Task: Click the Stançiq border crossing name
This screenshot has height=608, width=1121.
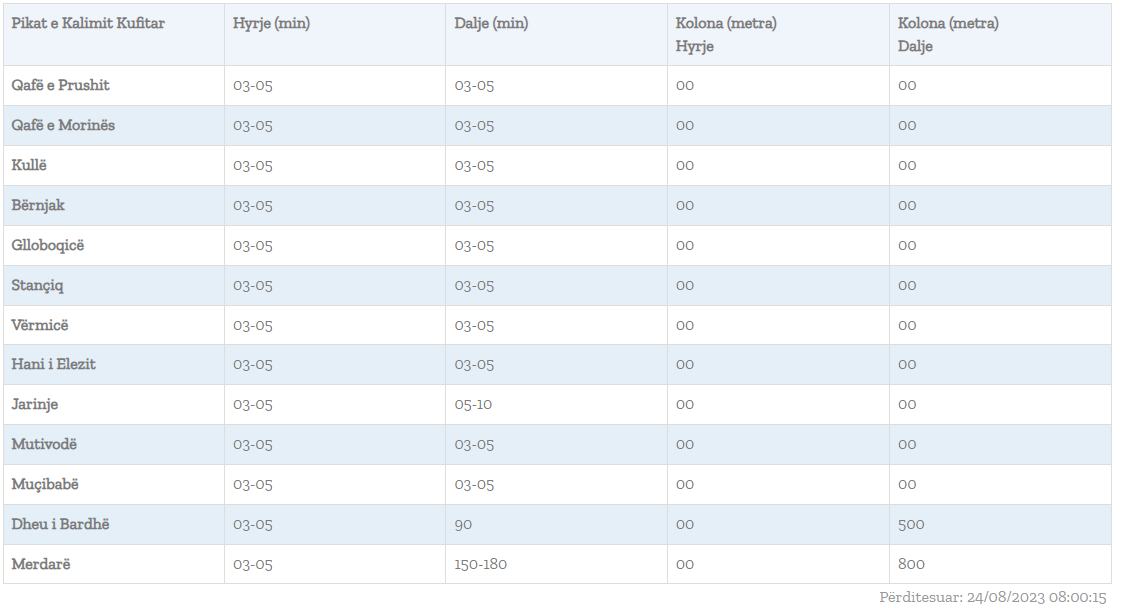Action: (38, 286)
